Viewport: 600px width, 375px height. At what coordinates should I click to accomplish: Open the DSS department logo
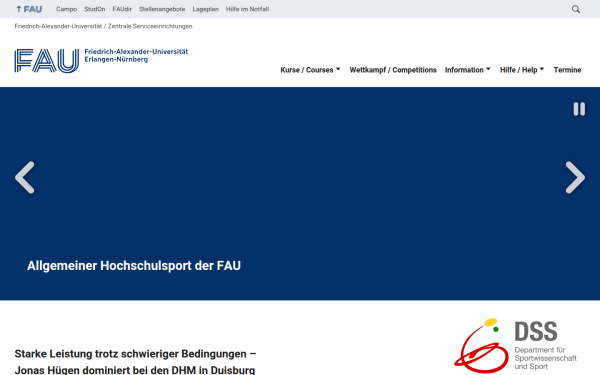[515, 346]
